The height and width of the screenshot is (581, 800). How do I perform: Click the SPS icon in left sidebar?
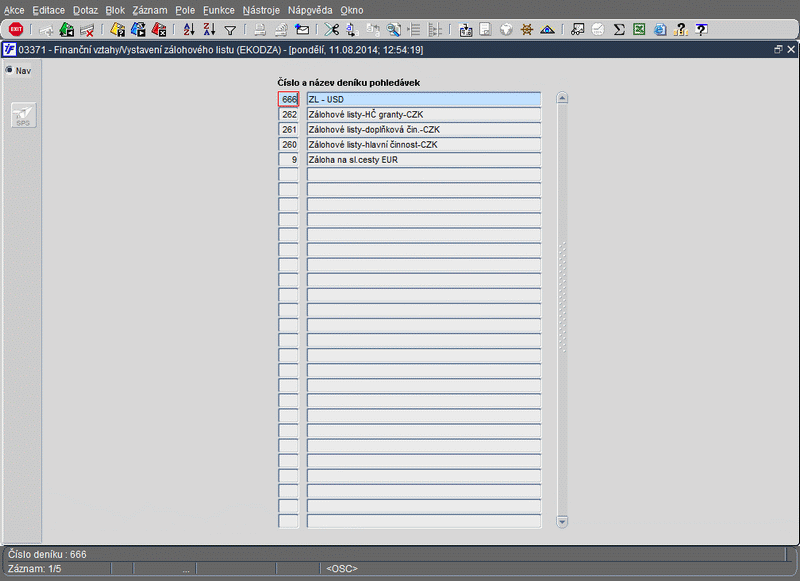point(23,115)
